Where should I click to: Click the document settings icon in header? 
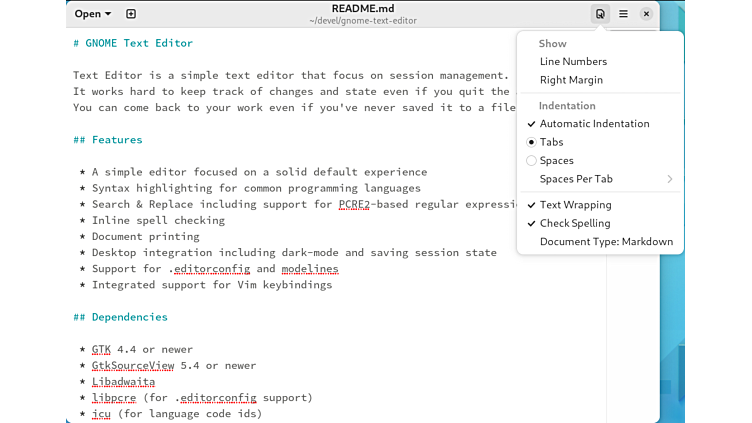tap(599, 14)
